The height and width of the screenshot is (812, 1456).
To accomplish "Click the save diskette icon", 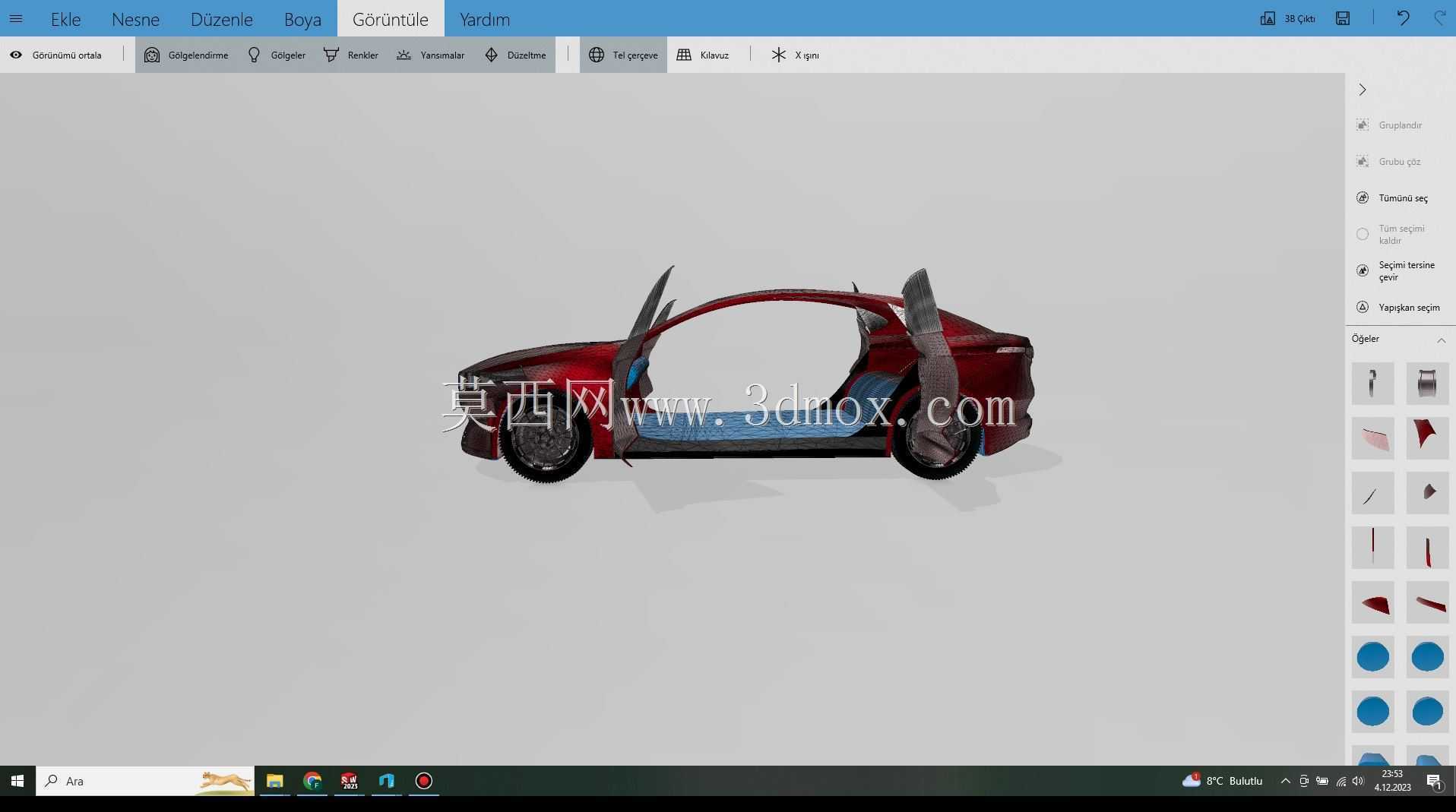I will pyautogui.click(x=1343, y=18).
